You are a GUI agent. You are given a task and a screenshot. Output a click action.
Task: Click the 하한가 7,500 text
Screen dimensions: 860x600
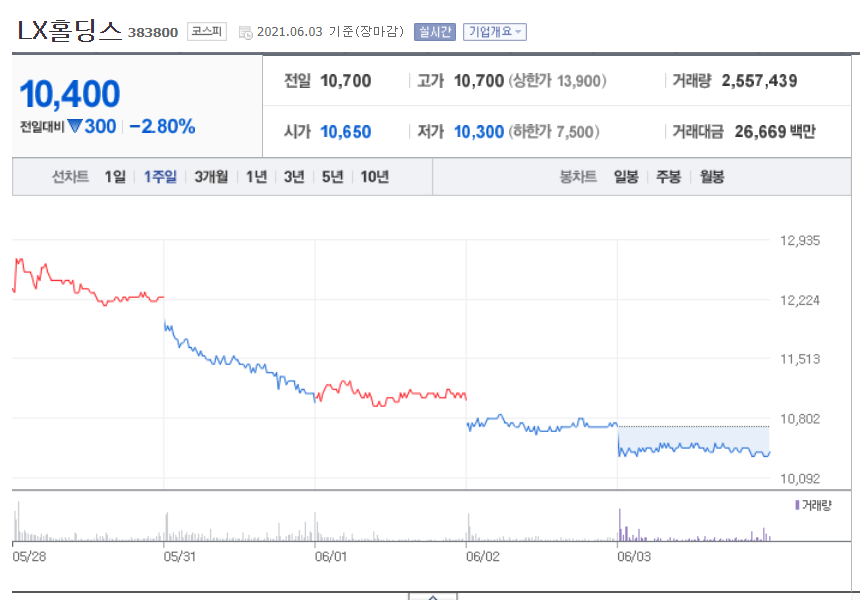coord(554,132)
